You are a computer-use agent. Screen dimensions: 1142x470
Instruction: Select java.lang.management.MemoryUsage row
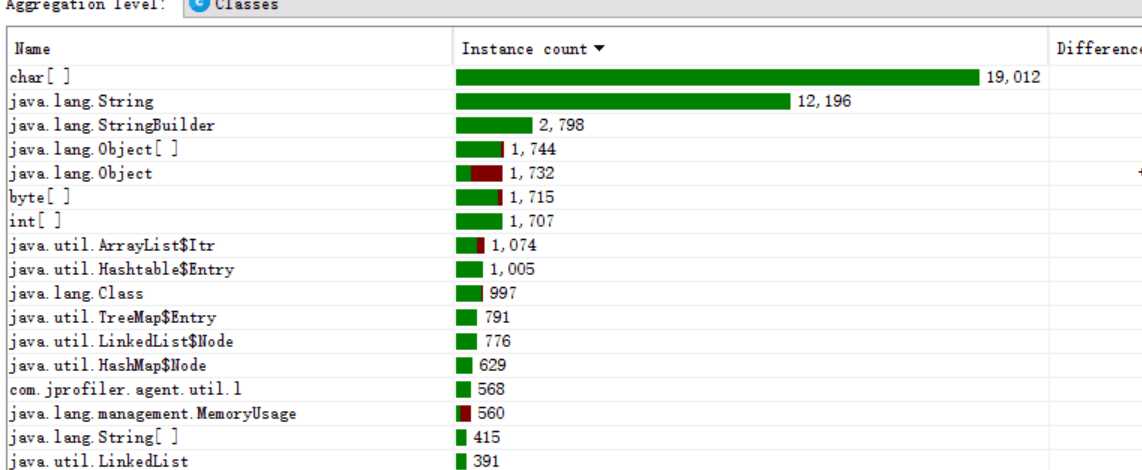click(575, 414)
